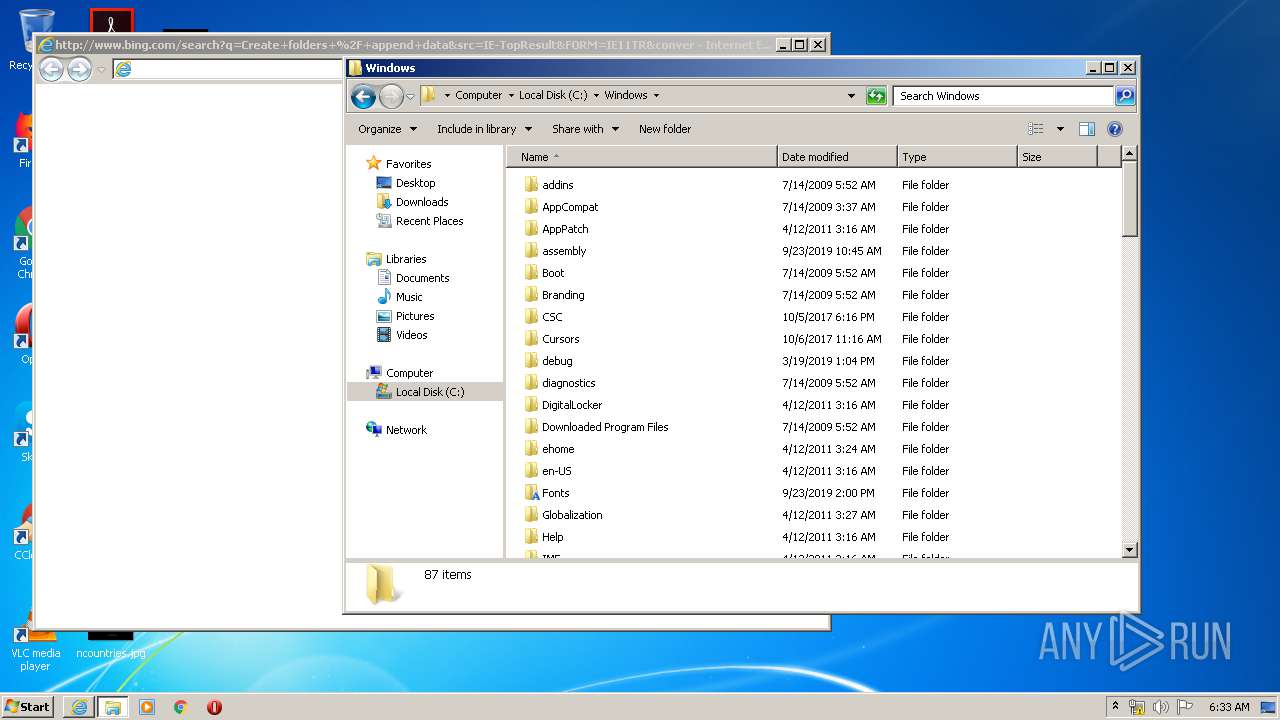
Task: Click the search magnifier icon in Explorer
Action: (x=1125, y=96)
